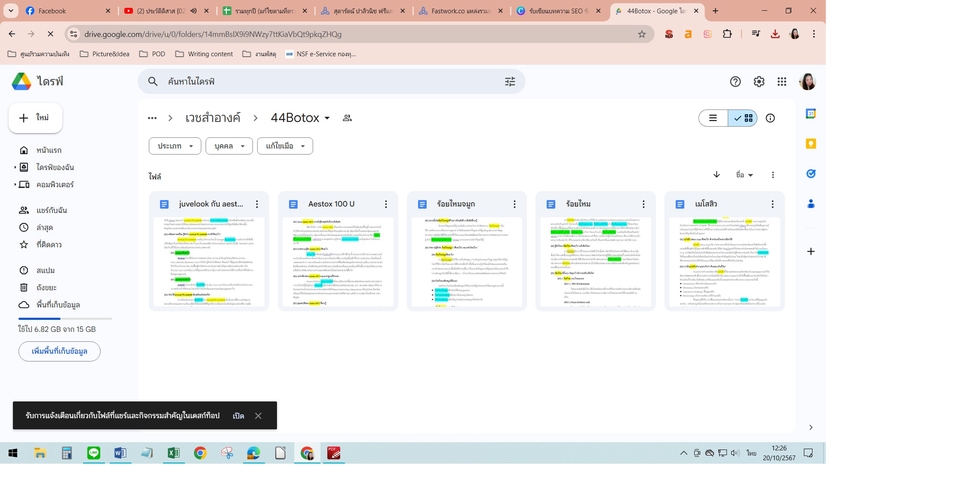Expand ไดรฟ์ของฉัน tree arrow
The image size is (960, 480).
(15, 167)
